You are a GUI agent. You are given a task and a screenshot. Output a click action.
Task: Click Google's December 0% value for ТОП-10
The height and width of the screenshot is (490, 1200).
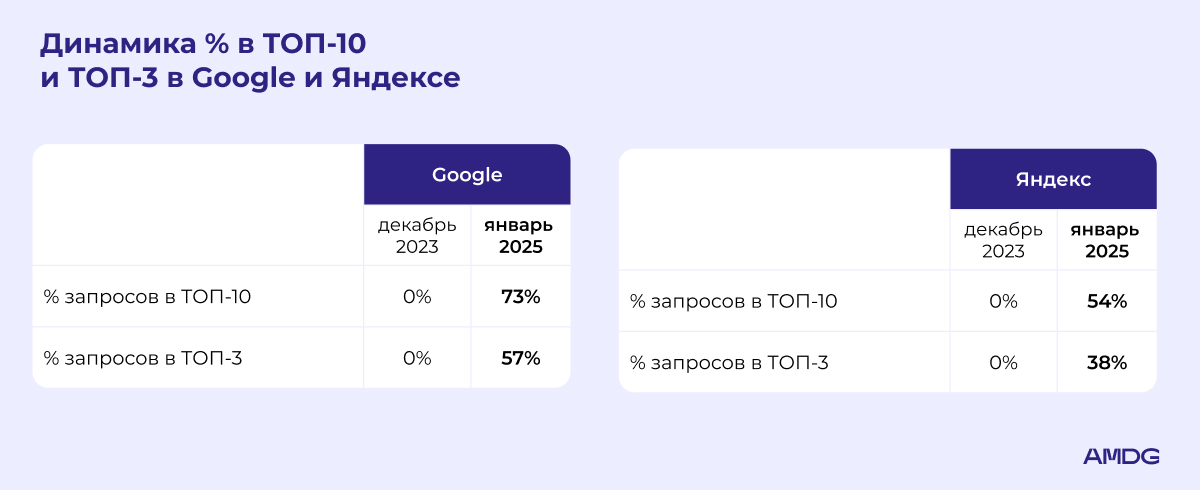(x=417, y=297)
